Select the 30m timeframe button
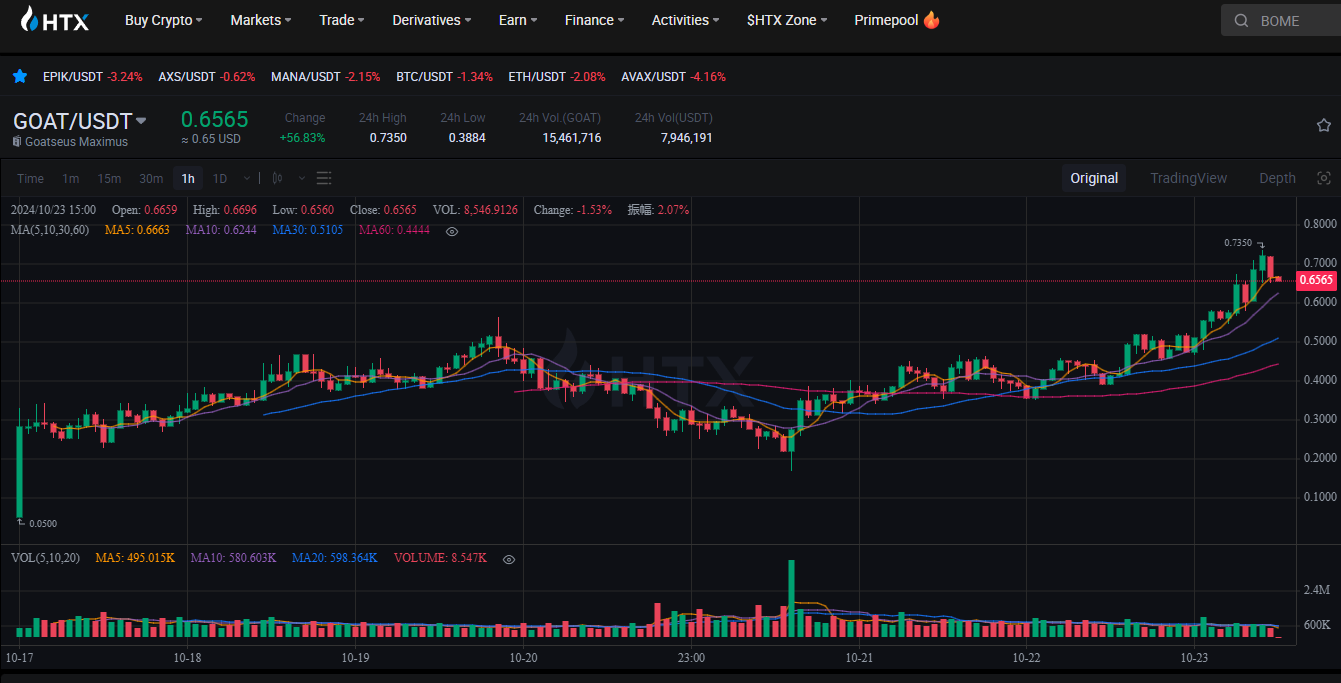Image resolution: width=1341 pixels, height=683 pixels. point(150,178)
